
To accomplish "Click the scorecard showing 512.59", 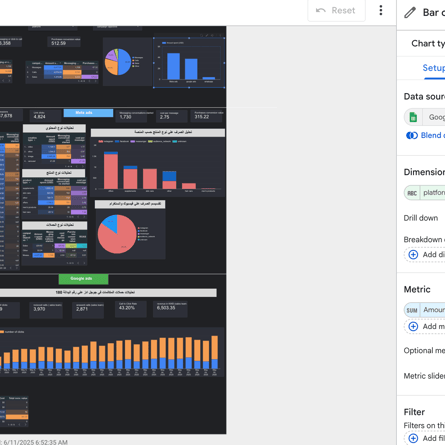I will pyautogui.click(x=64, y=42).
